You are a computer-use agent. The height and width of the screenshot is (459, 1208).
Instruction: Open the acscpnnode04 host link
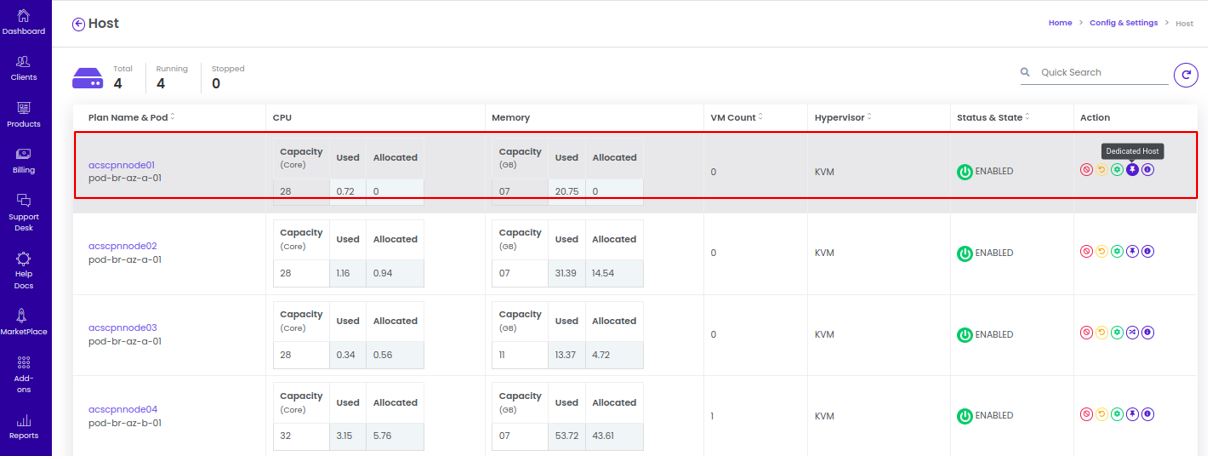pyautogui.click(x=122, y=409)
